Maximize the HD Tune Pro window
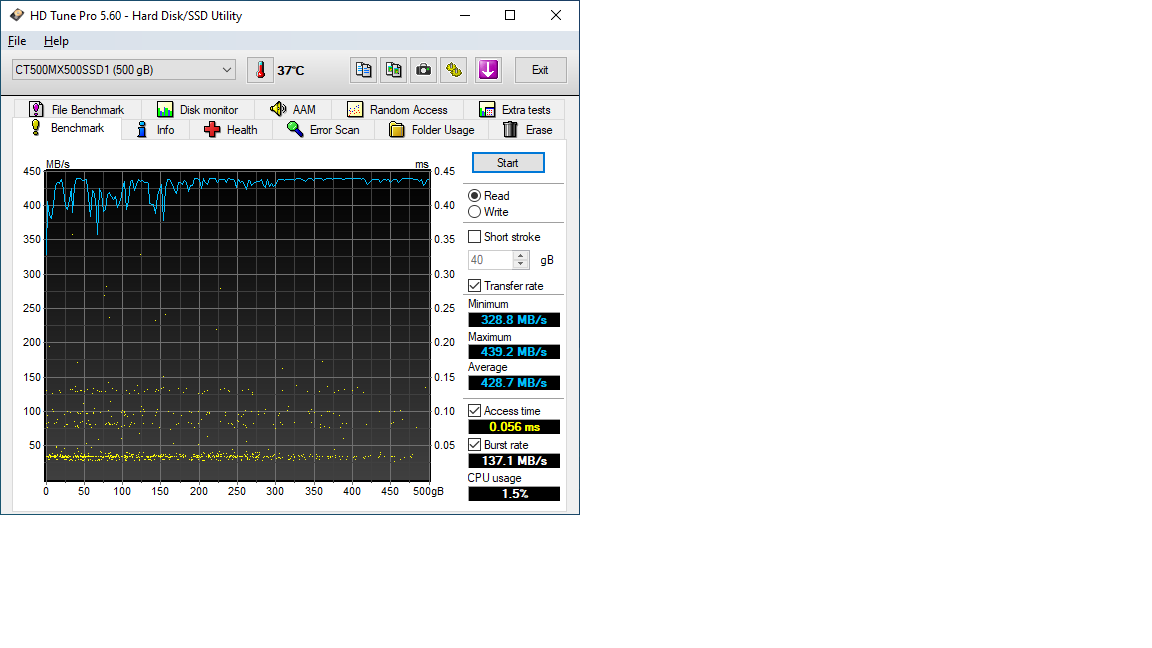The height and width of the screenshot is (648, 1152). click(x=510, y=15)
